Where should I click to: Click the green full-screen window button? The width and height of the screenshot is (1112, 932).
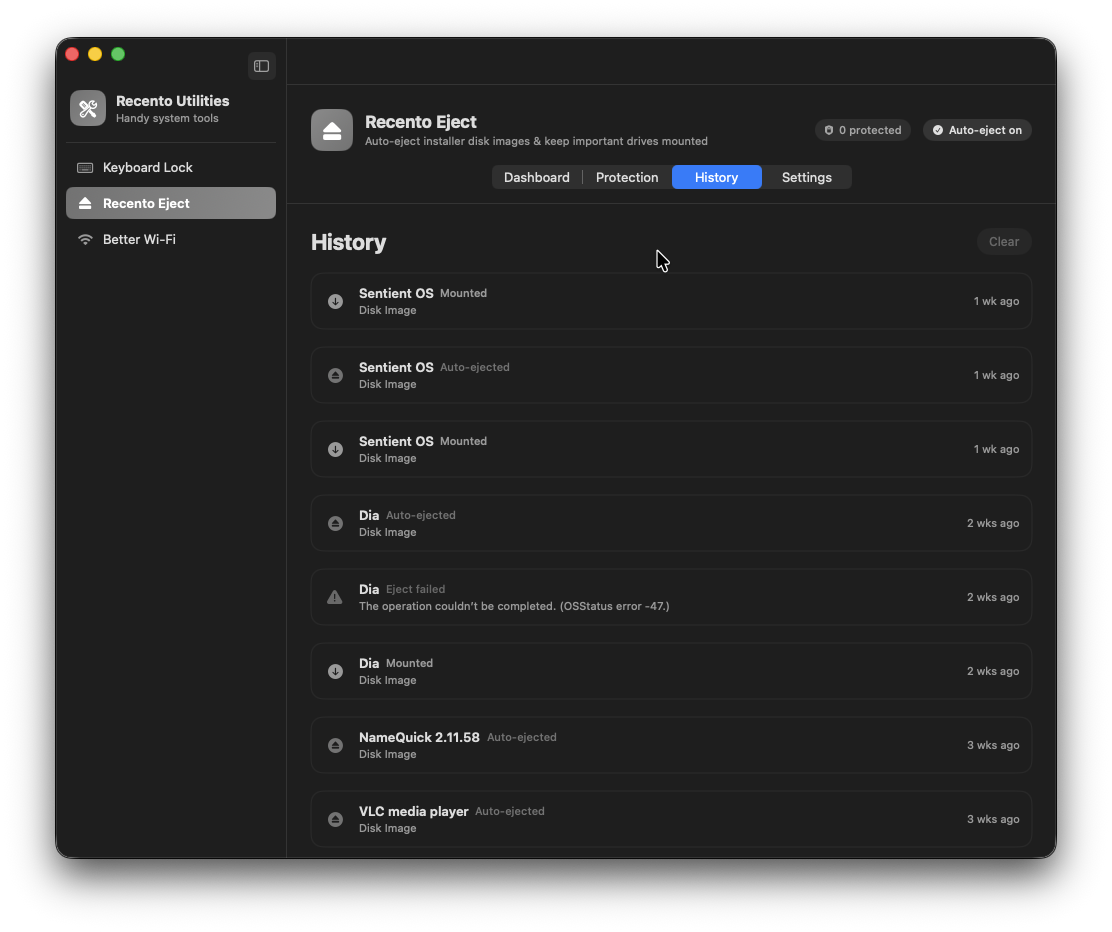tap(118, 55)
